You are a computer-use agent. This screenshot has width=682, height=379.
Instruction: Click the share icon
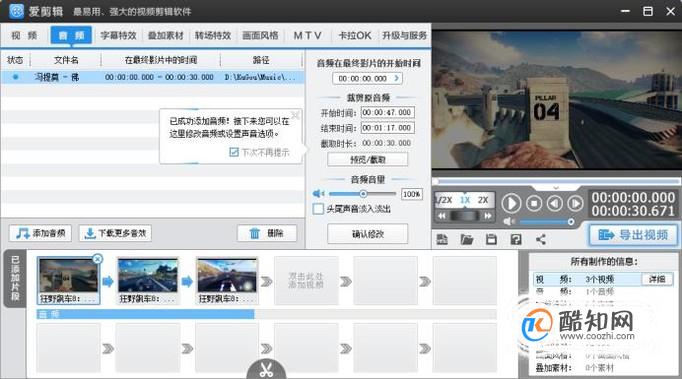[x=541, y=239]
